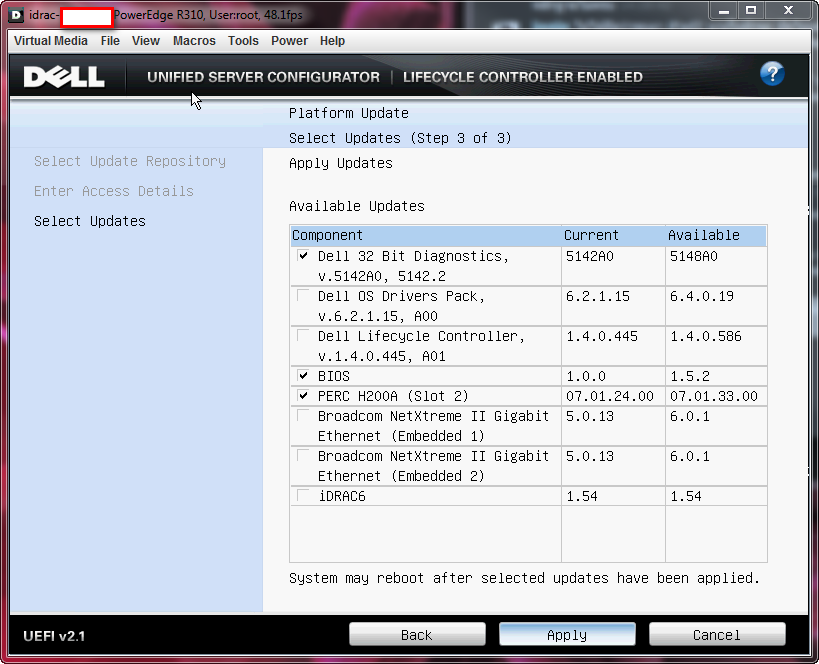Click the PERC H200A (Slot 2) label
The height and width of the screenshot is (664, 819).
pyautogui.click(x=393, y=396)
